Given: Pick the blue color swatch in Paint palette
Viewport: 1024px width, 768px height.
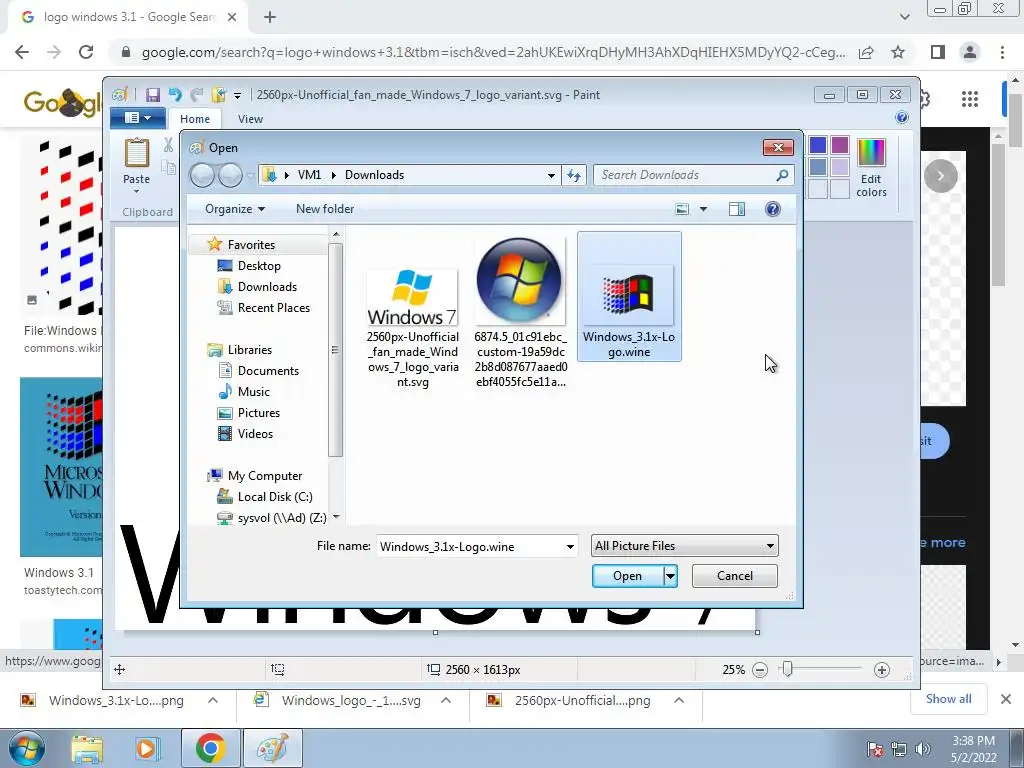Looking at the screenshot, I should (x=818, y=145).
